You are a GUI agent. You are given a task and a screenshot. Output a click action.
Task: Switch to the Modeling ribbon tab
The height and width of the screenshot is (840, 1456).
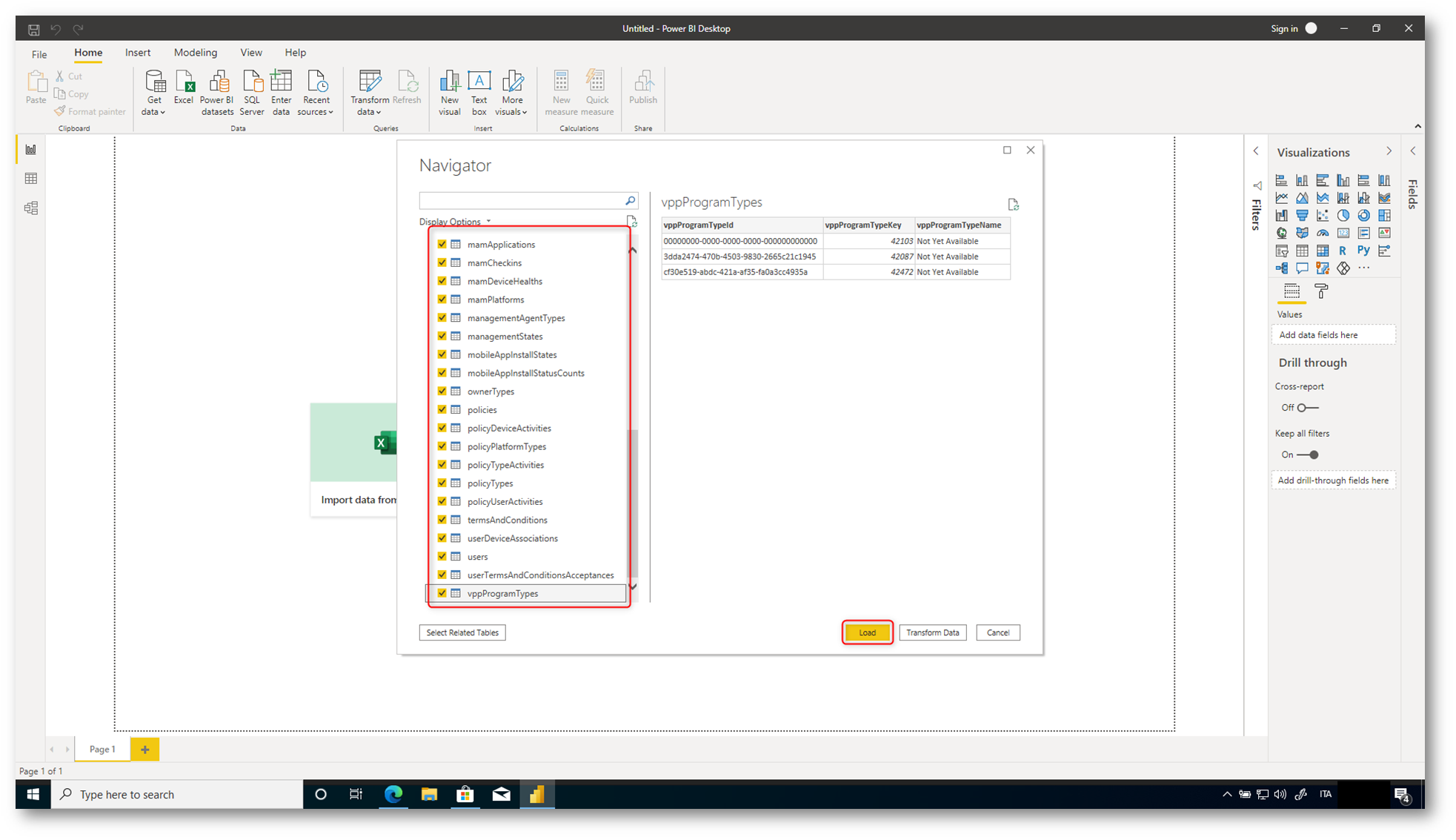click(196, 53)
